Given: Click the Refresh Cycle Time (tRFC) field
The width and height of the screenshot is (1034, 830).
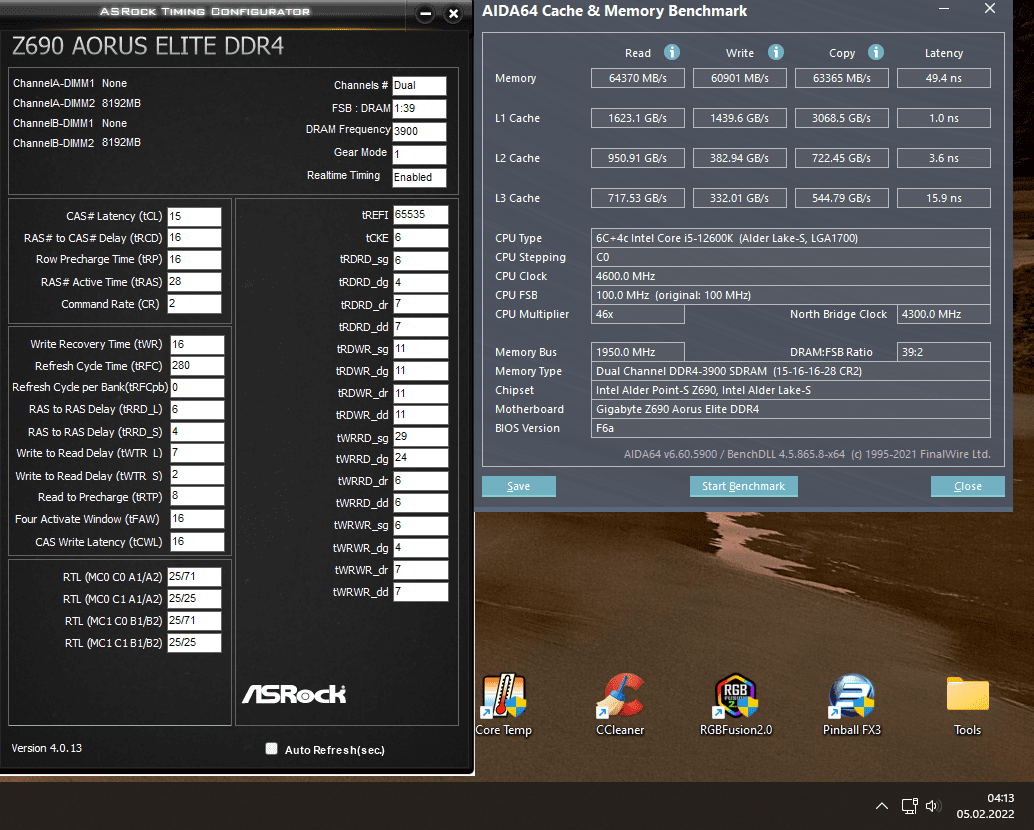Looking at the screenshot, I should 197,366.
